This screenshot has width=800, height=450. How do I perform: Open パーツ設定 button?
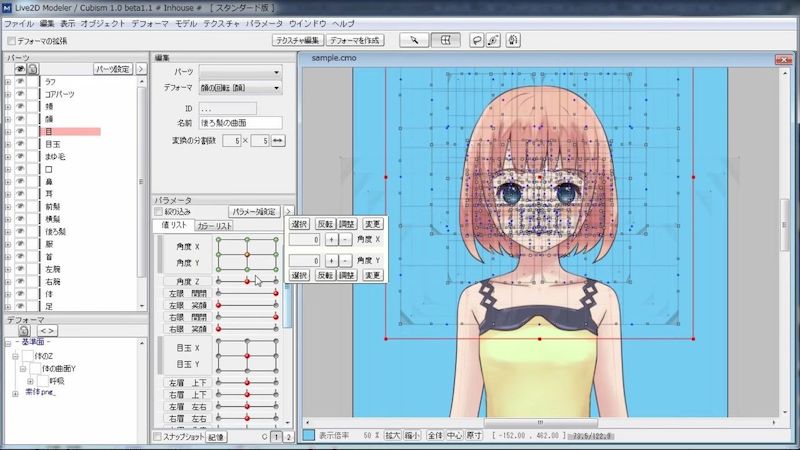(113, 69)
